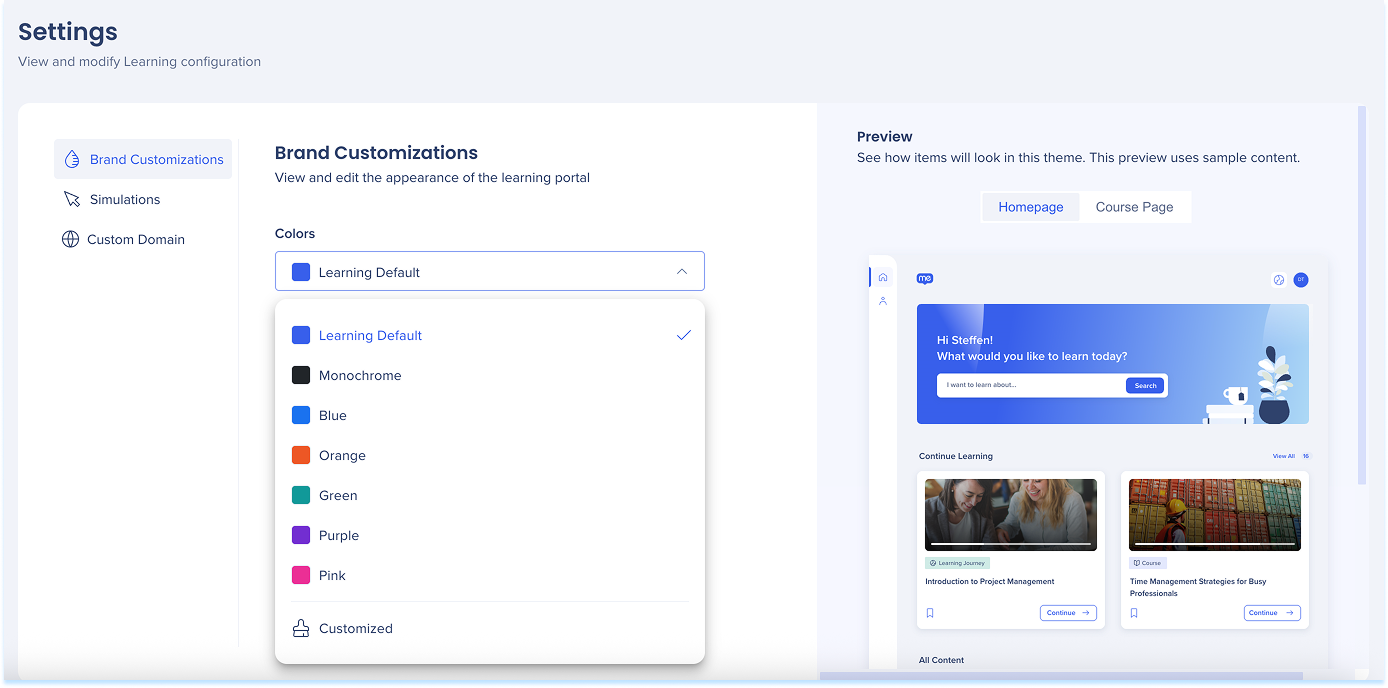Switch to the Course Page tab
Image resolution: width=1388 pixels, height=688 pixels.
(1134, 207)
